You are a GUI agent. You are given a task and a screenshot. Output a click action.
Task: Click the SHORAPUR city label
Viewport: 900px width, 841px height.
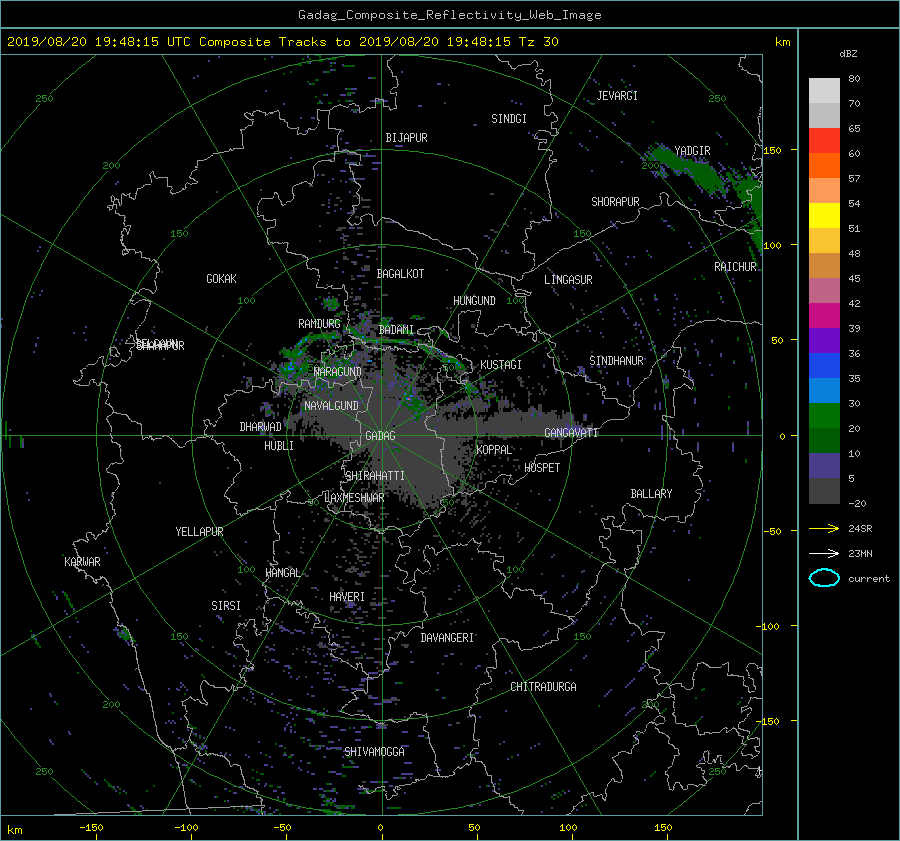coord(615,202)
